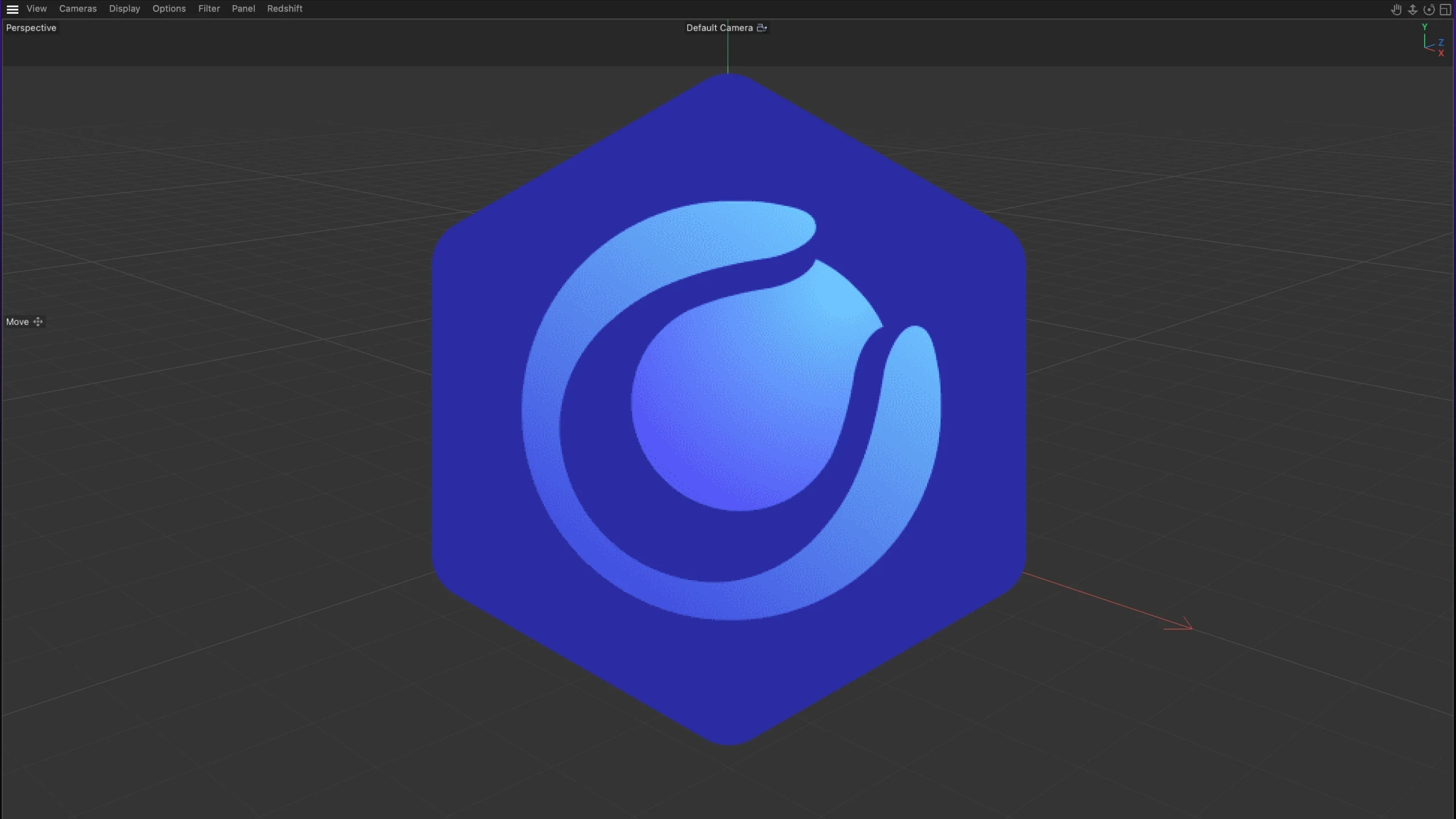Open the Options menu

(169, 9)
